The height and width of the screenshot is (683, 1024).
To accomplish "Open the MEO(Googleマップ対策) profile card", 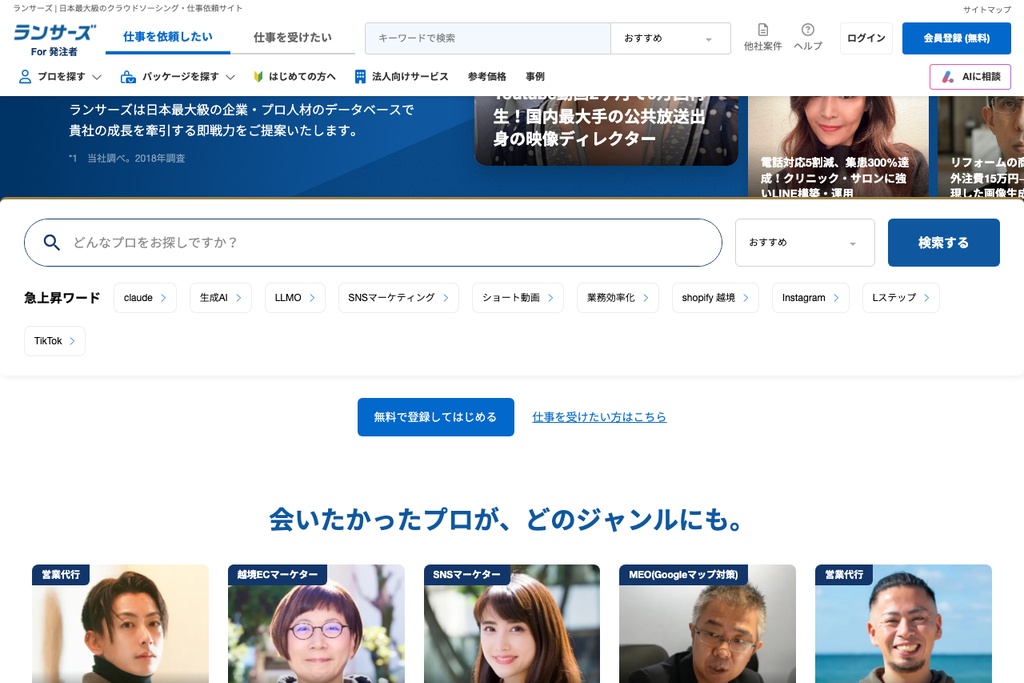I will pyautogui.click(x=707, y=624).
